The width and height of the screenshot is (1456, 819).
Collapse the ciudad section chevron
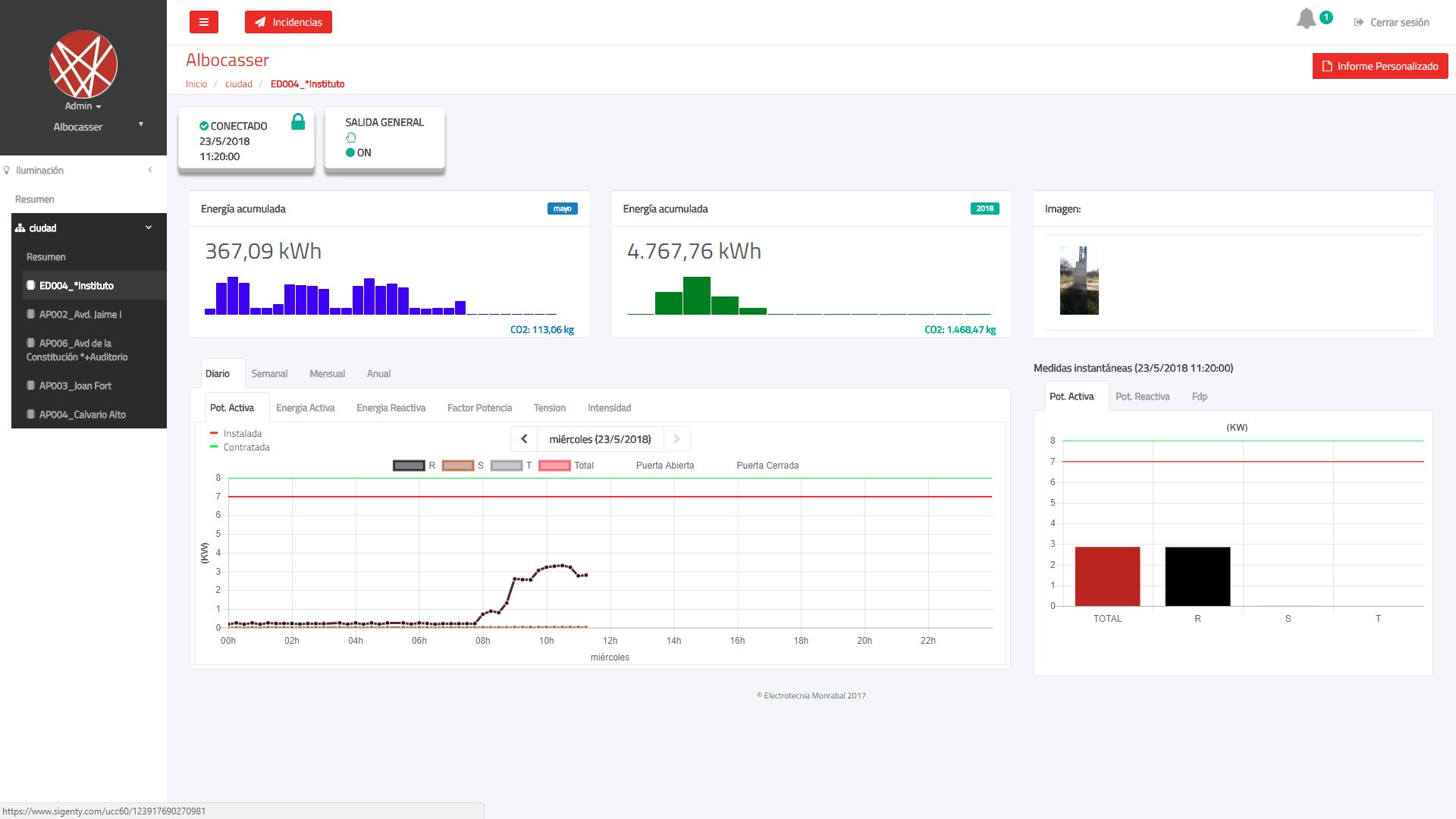(149, 227)
